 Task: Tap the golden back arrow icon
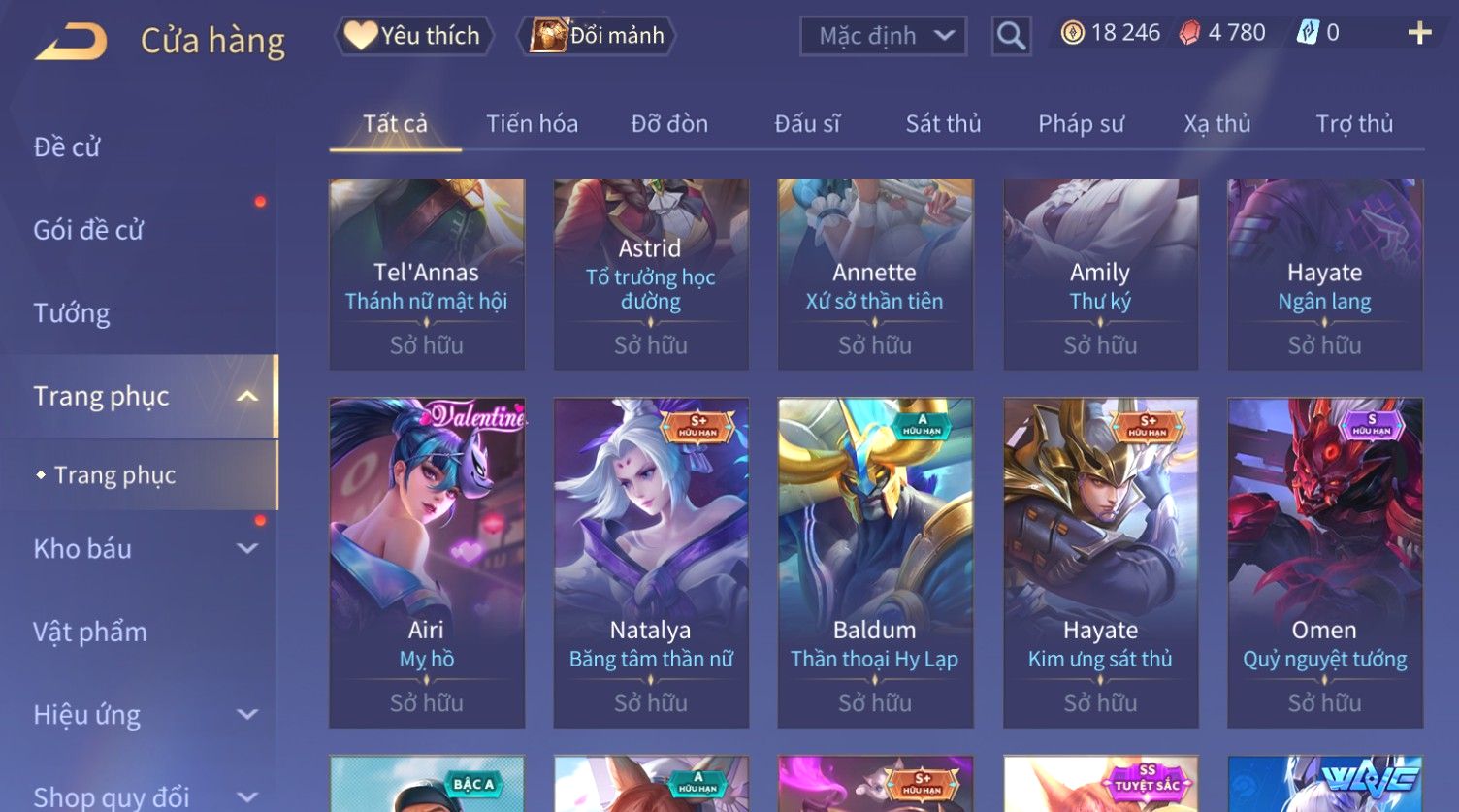point(71,42)
